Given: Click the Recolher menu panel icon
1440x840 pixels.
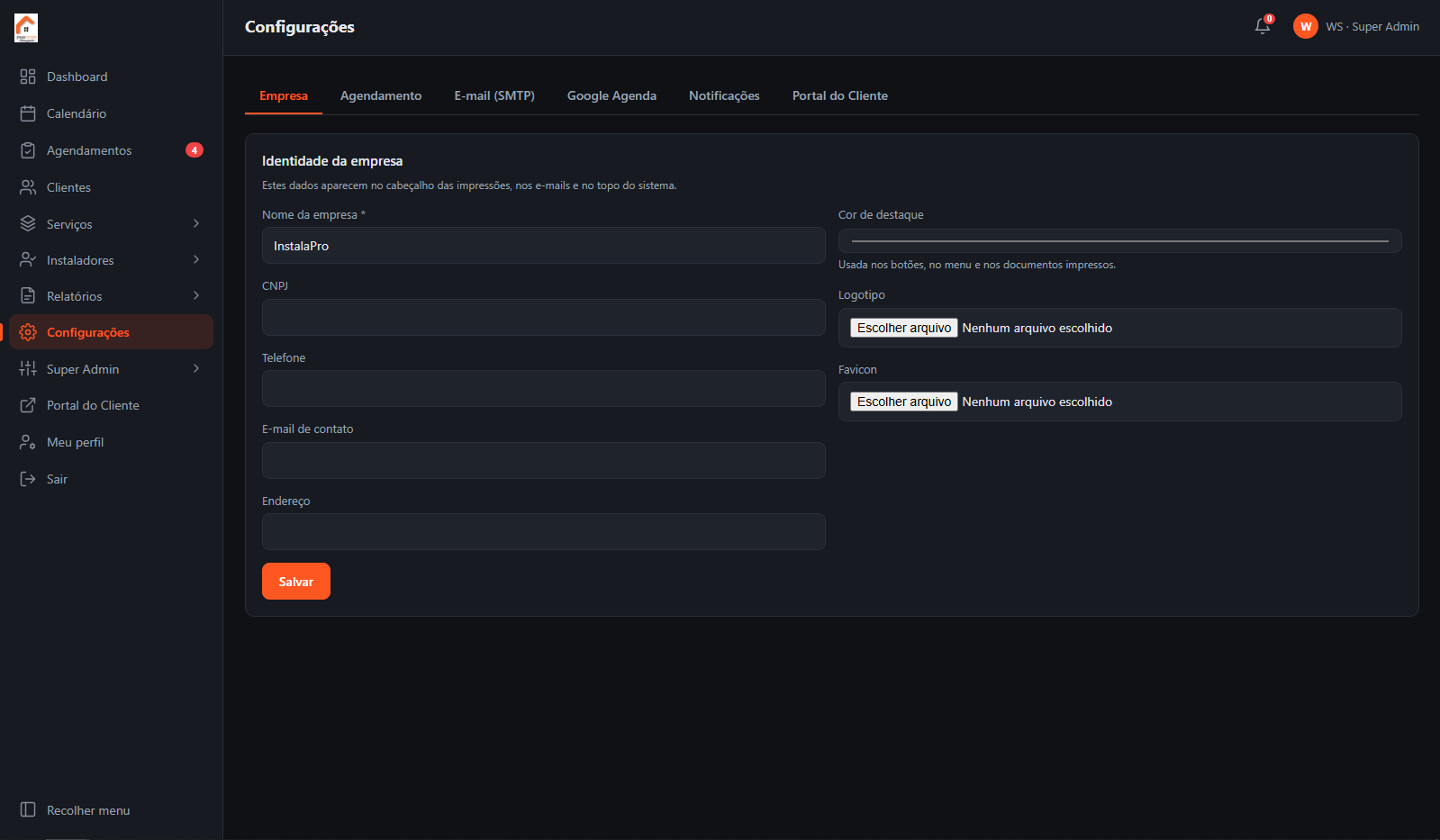Looking at the screenshot, I should tap(28, 810).
